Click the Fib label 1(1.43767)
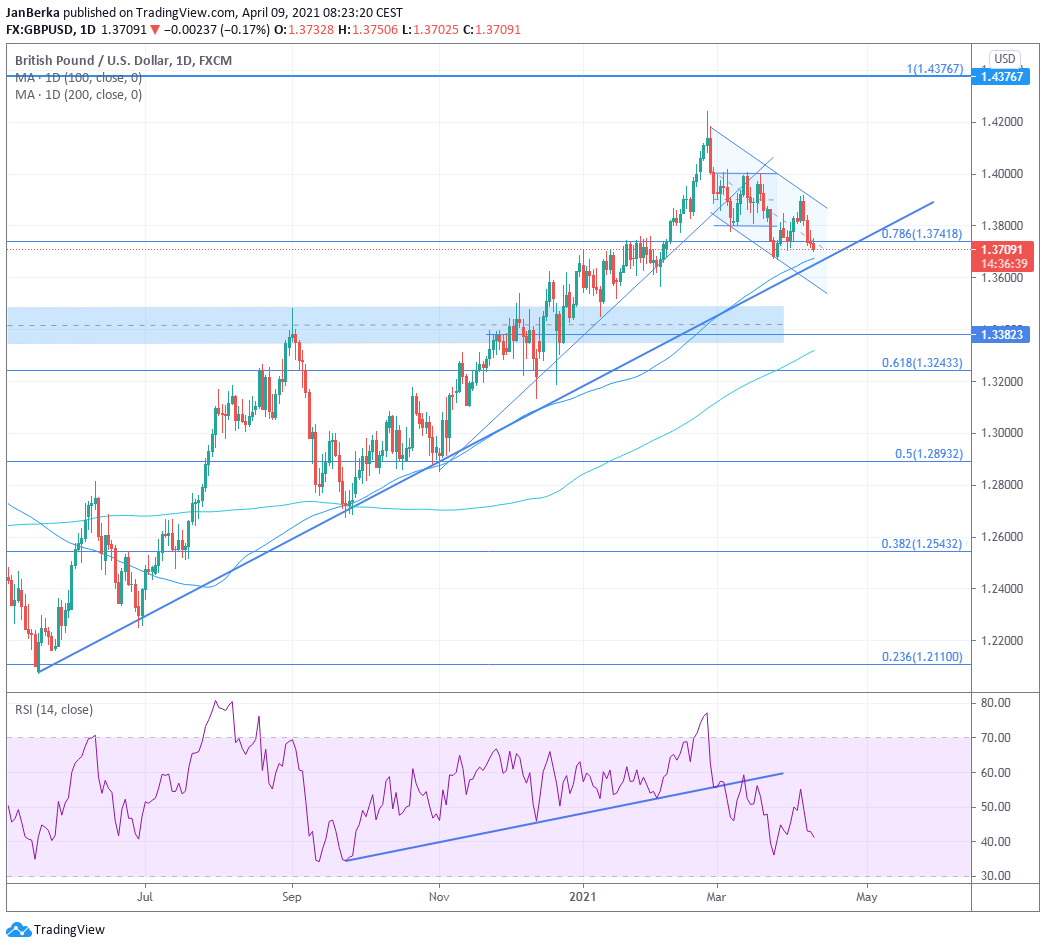This screenshot has height=948, width=1046. pyautogui.click(x=934, y=69)
